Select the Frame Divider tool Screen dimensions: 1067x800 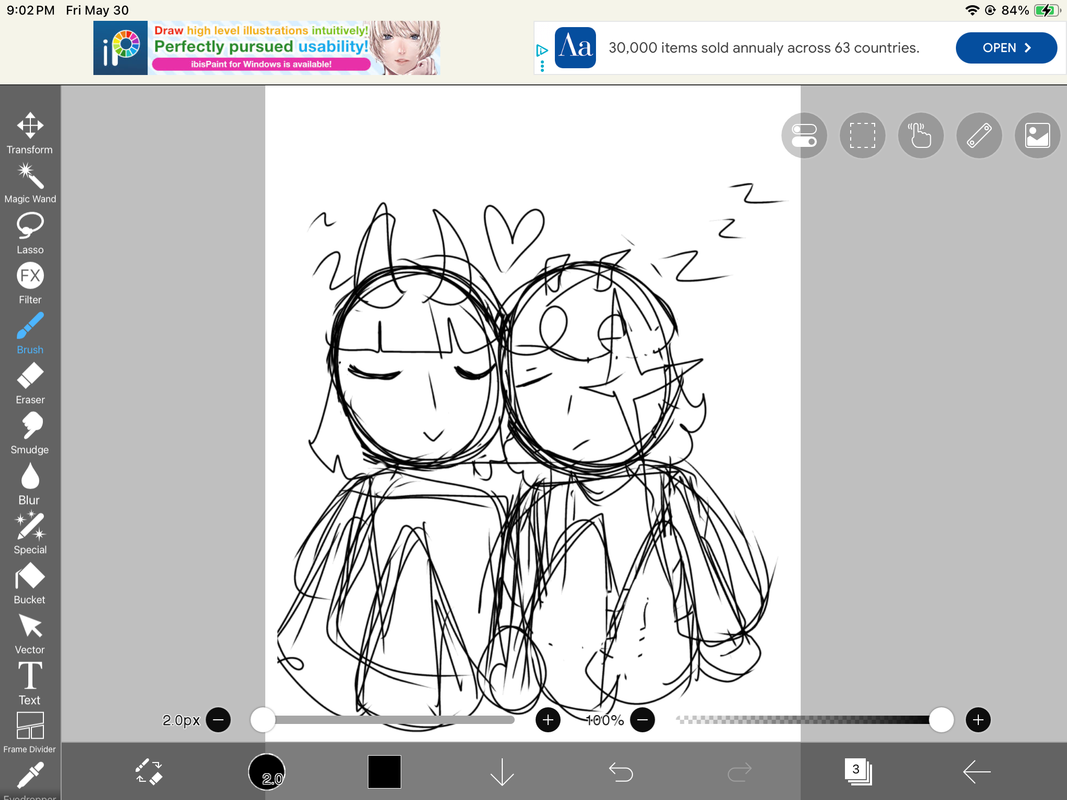tap(30, 733)
